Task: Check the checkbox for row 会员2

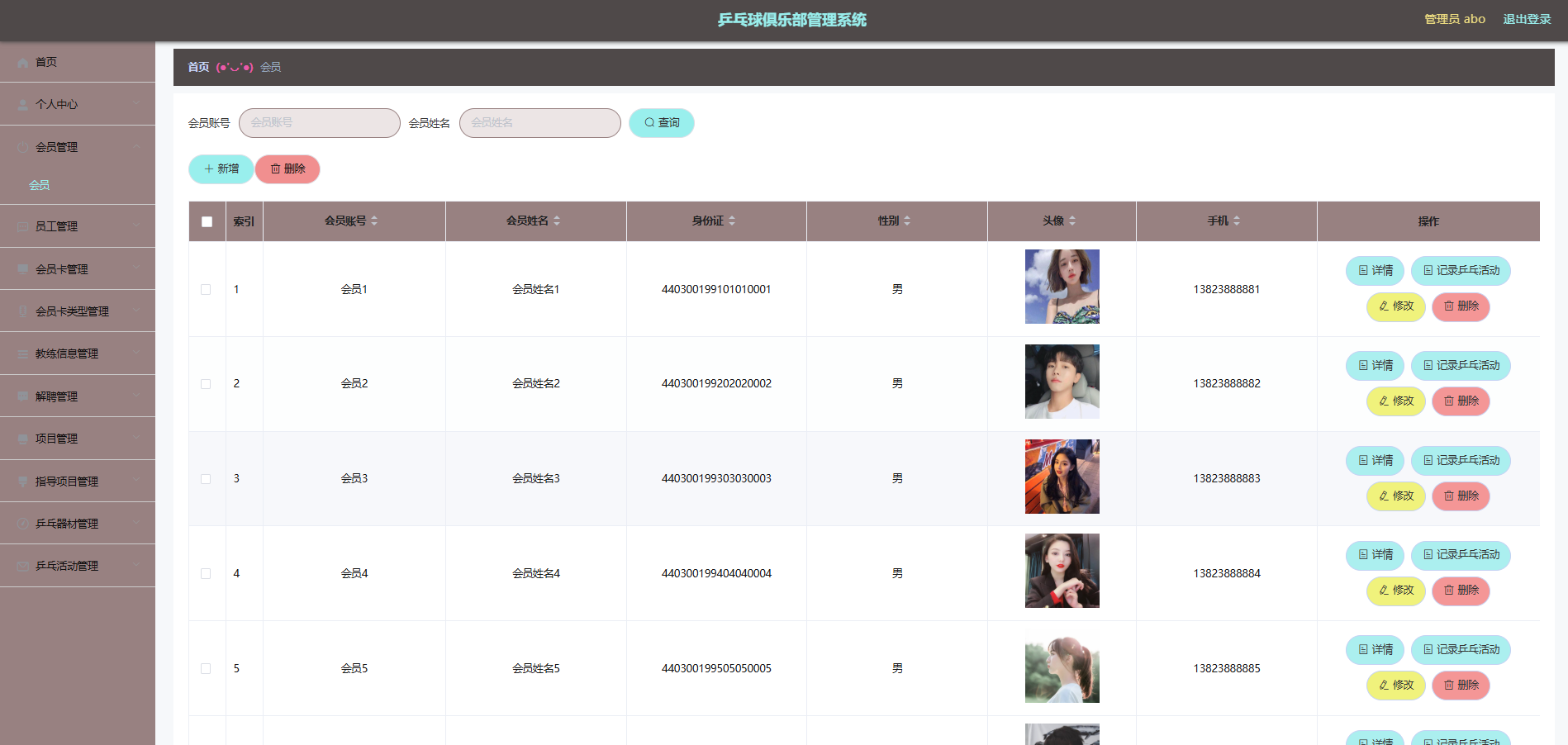Action: [206, 384]
